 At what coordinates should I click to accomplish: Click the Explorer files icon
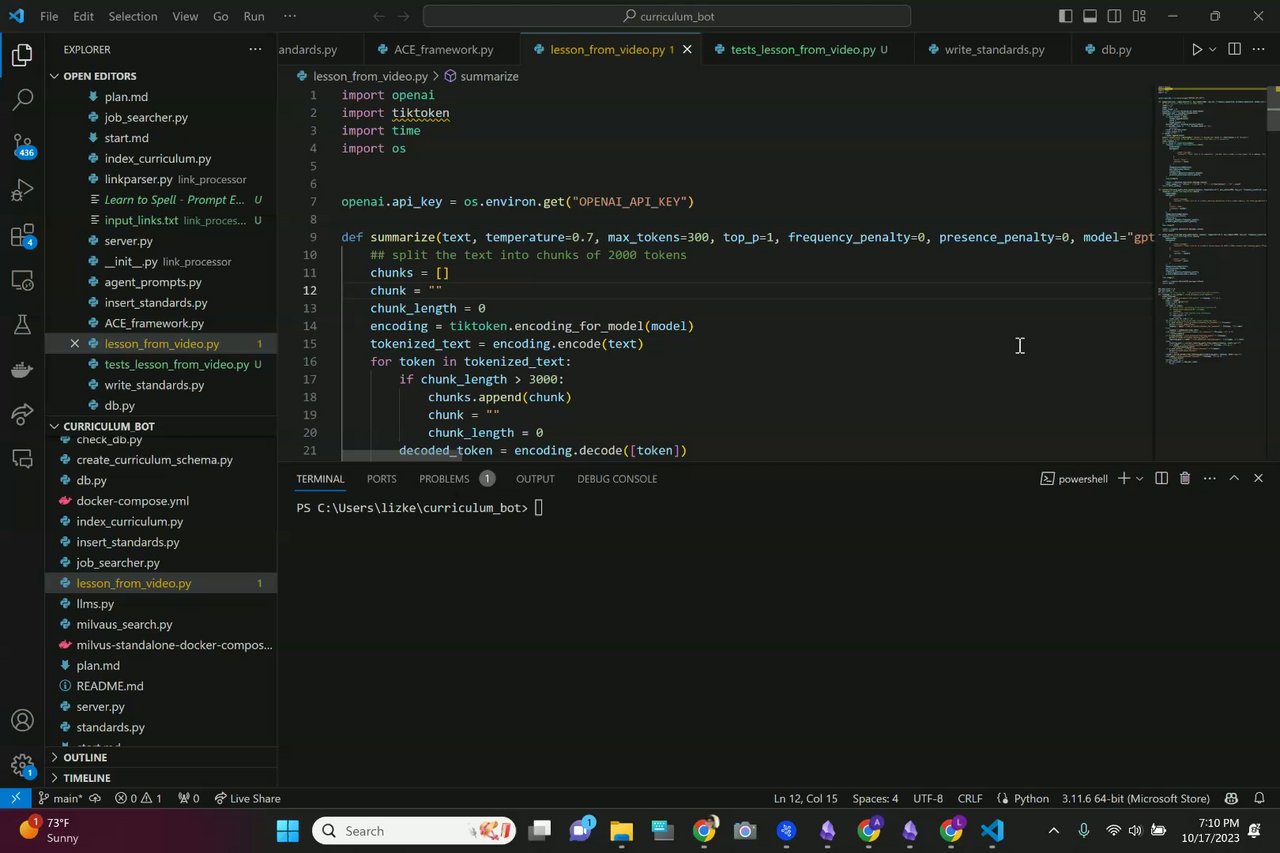click(x=22, y=55)
